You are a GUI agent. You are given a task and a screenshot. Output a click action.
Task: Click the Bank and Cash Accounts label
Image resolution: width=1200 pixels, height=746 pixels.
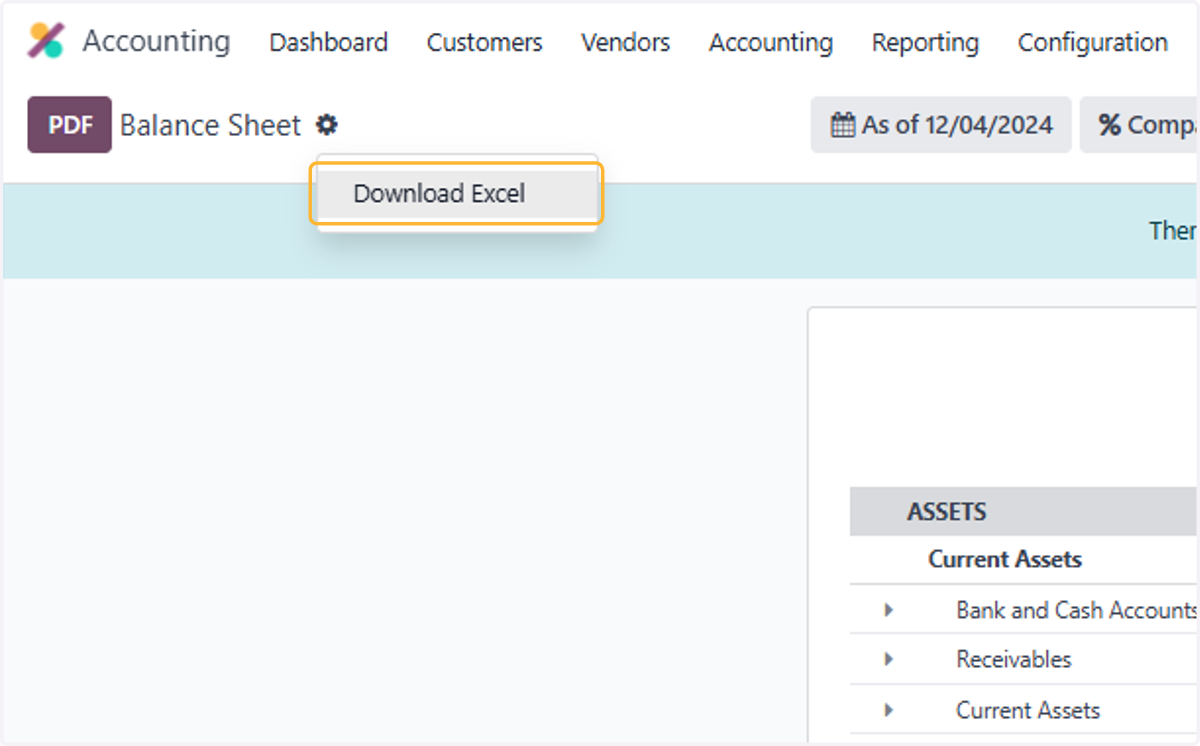pos(1077,610)
